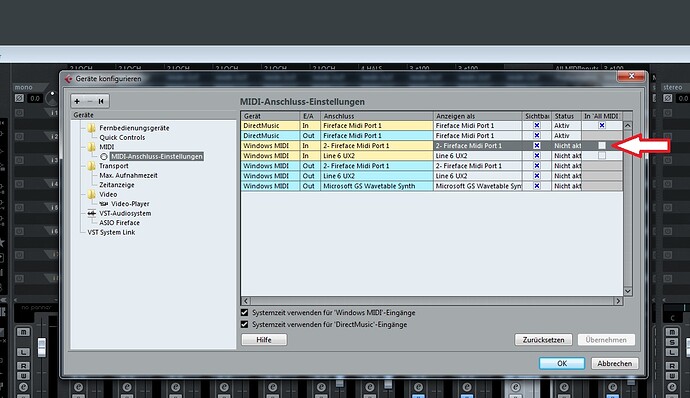Image resolution: width=690 pixels, height=398 pixels.
Task: Open the Fernbedienungsgeräte folder icon
Action: 92,128
